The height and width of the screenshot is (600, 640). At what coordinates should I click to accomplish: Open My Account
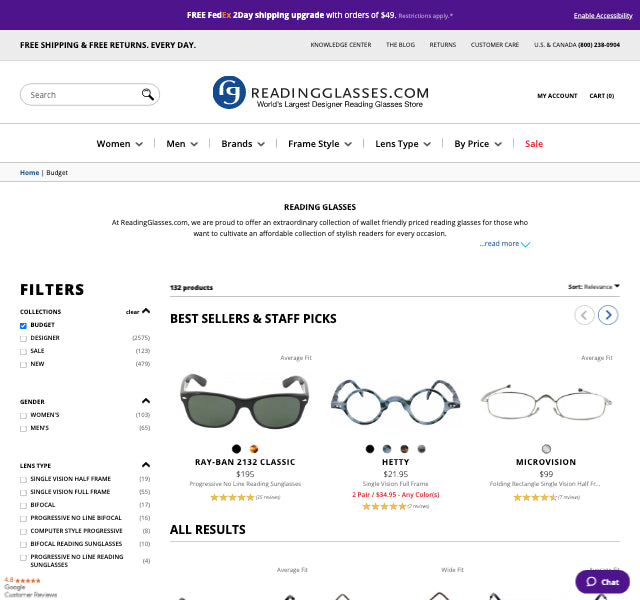[557, 96]
